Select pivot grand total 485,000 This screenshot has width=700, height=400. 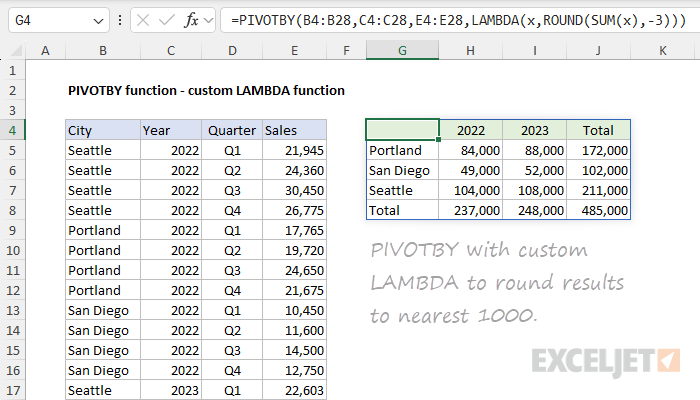coord(598,210)
